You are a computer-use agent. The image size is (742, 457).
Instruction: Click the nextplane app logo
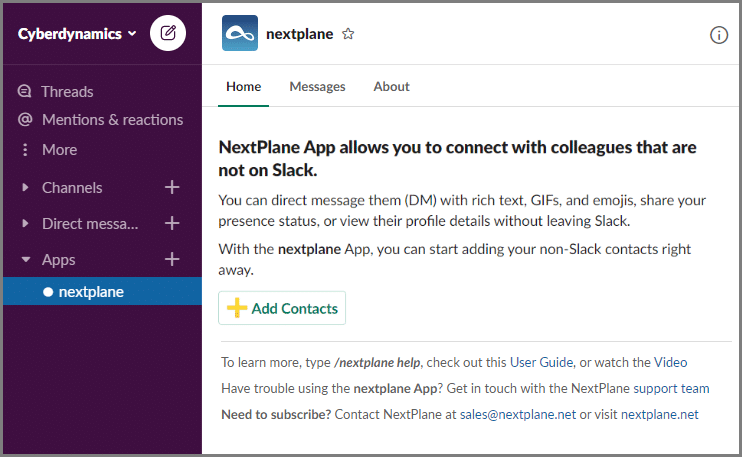pos(240,33)
